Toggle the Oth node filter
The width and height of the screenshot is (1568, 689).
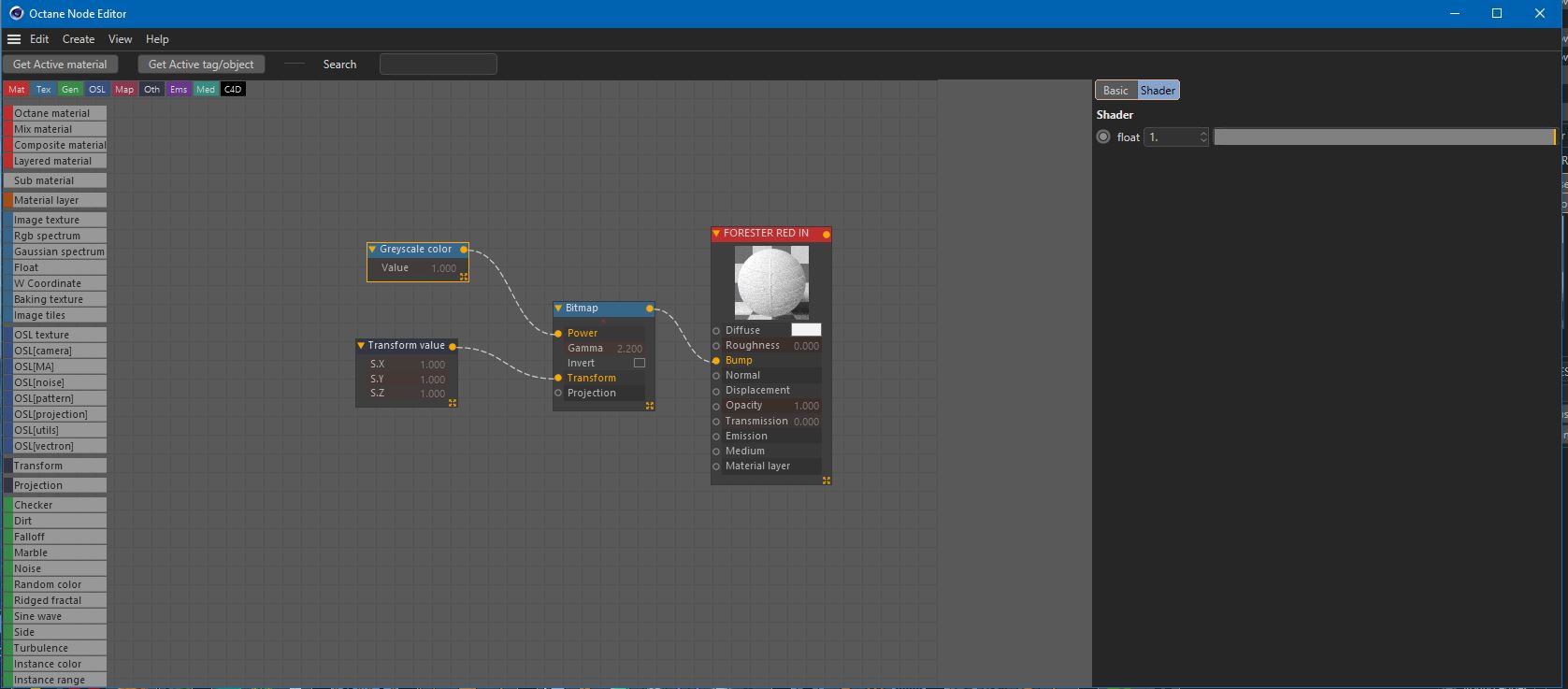tap(151, 90)
